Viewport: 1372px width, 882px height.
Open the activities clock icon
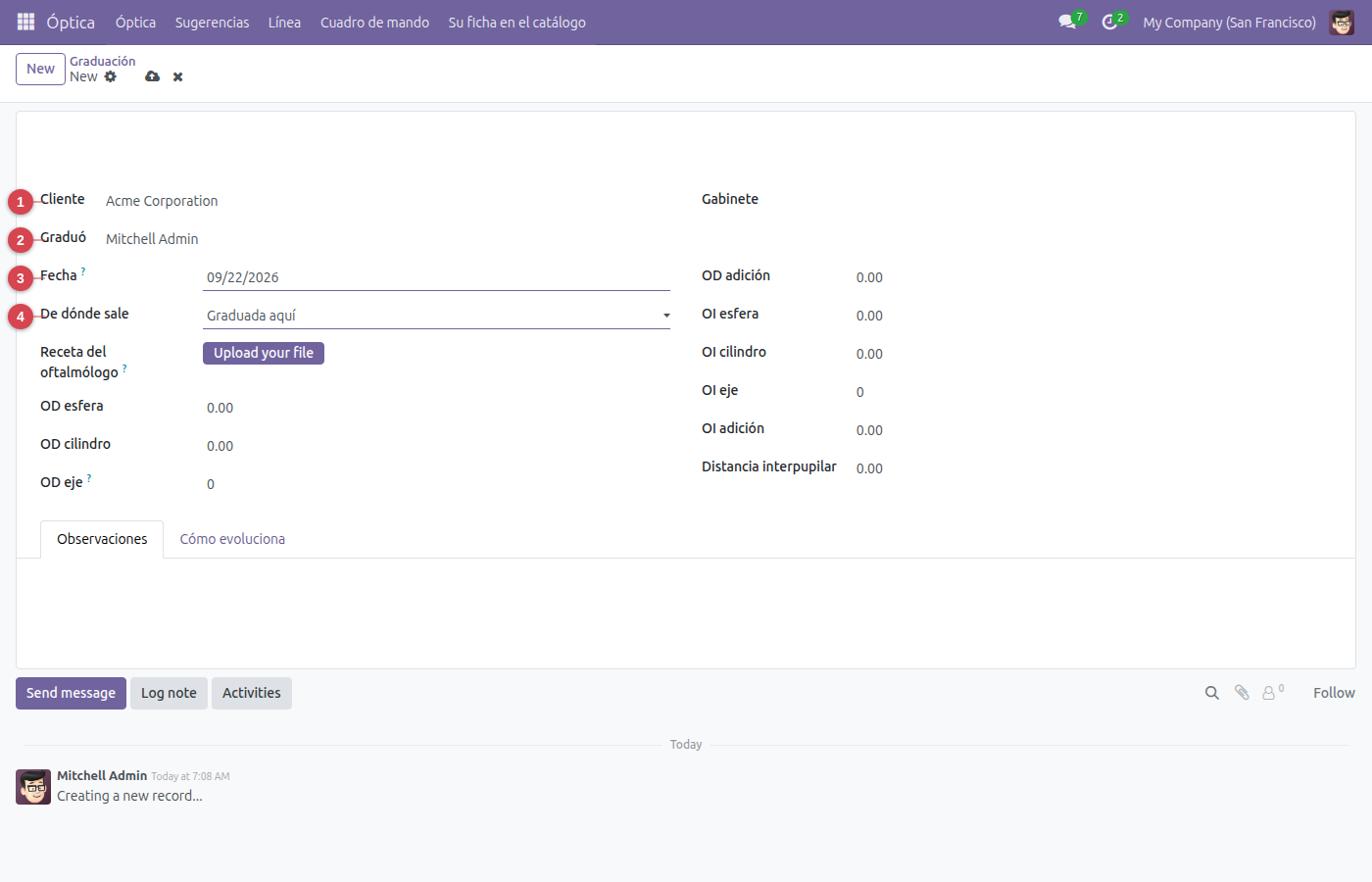1110,22
